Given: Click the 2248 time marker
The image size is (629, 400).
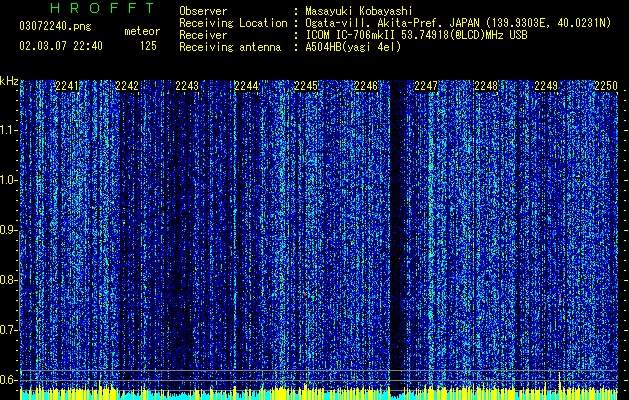Looking at the screenshot, I should pos(486,85).
